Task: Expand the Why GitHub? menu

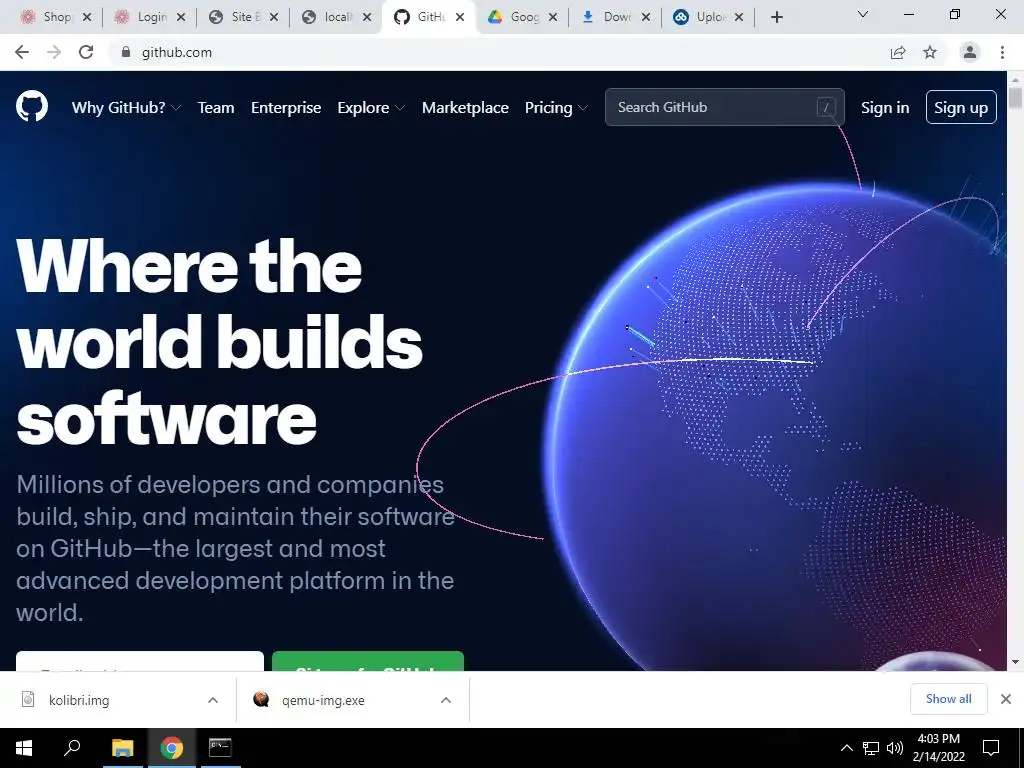Action: coord(126,108)
